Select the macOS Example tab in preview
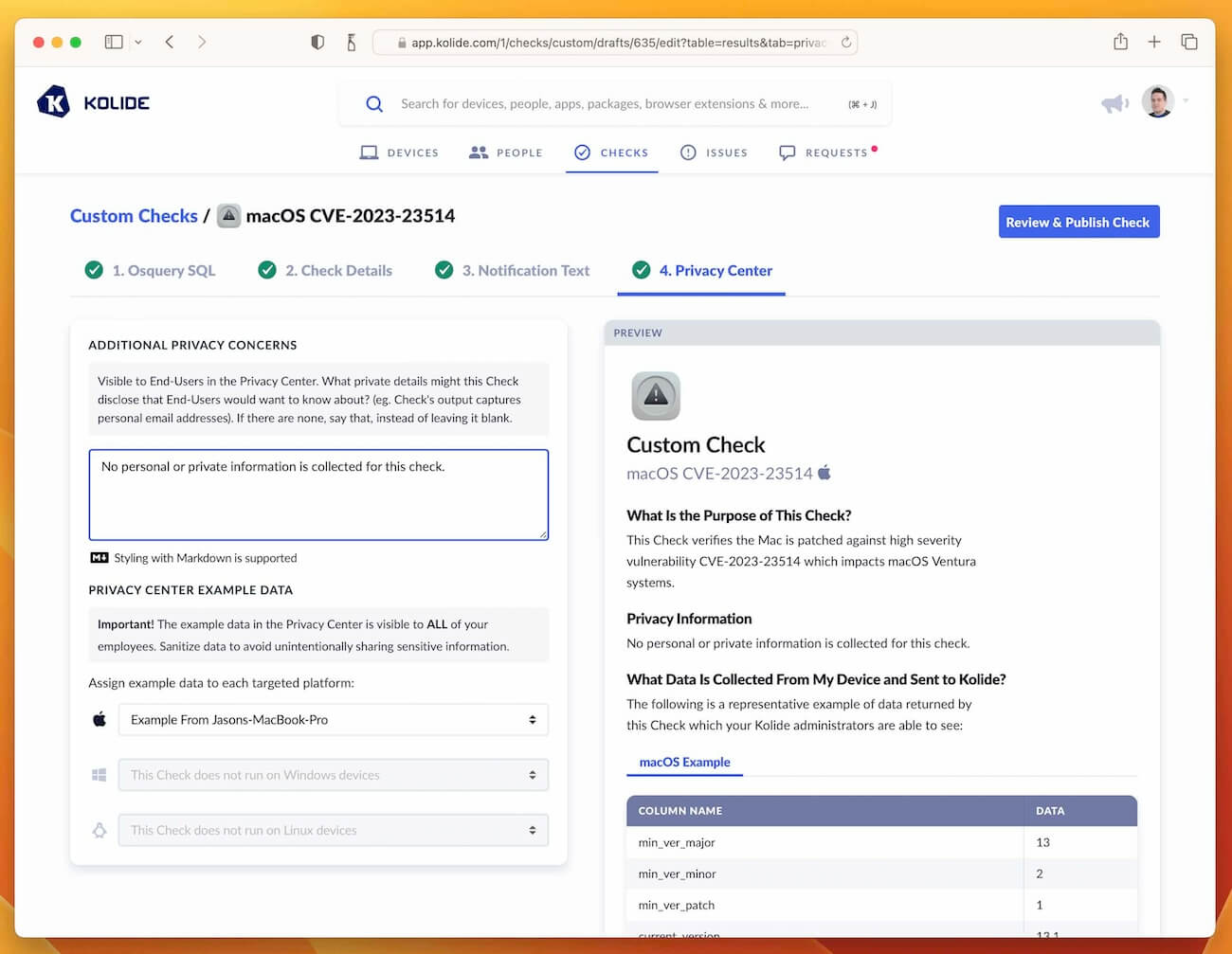This screenshot has width=1232, height=954. click(x=684, y=762)
